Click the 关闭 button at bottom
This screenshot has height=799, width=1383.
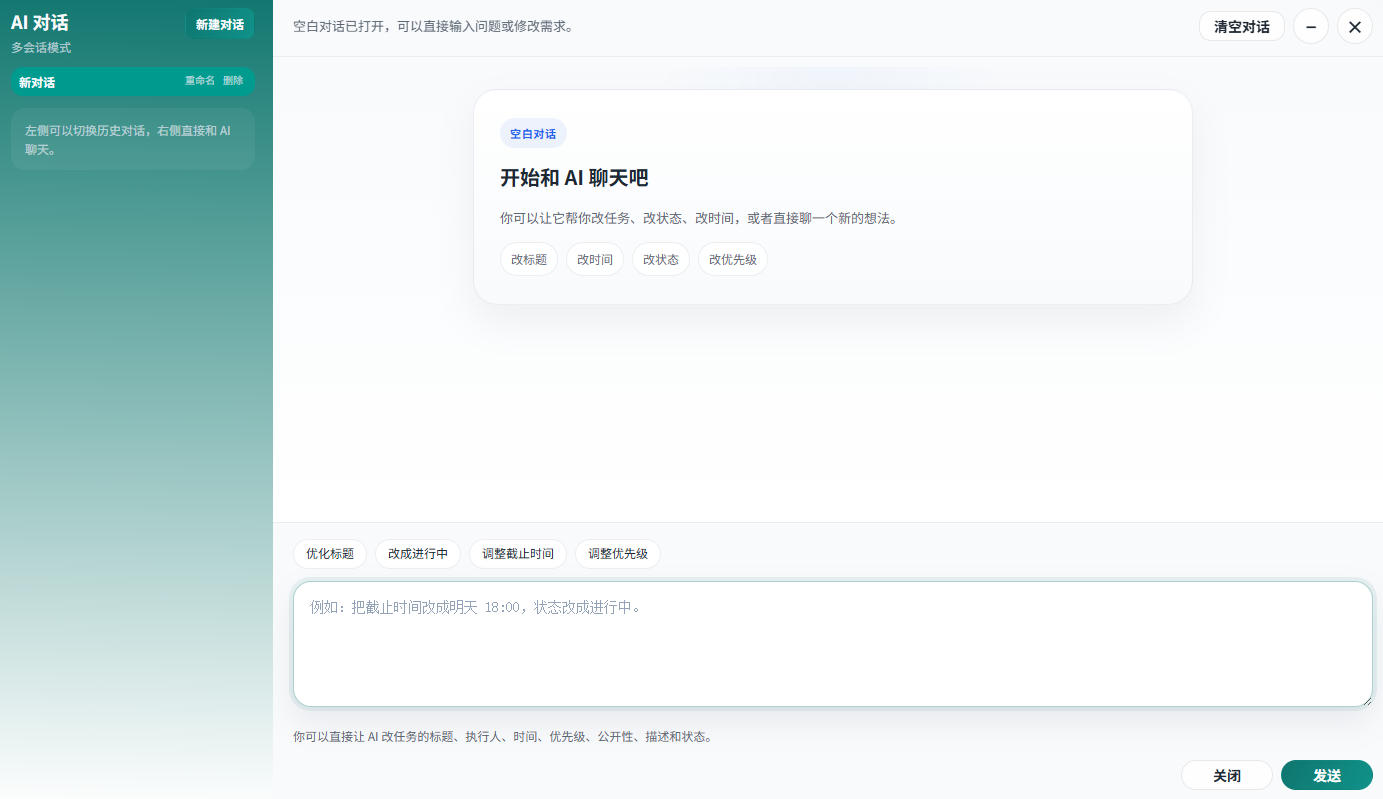click(1226, 775)
